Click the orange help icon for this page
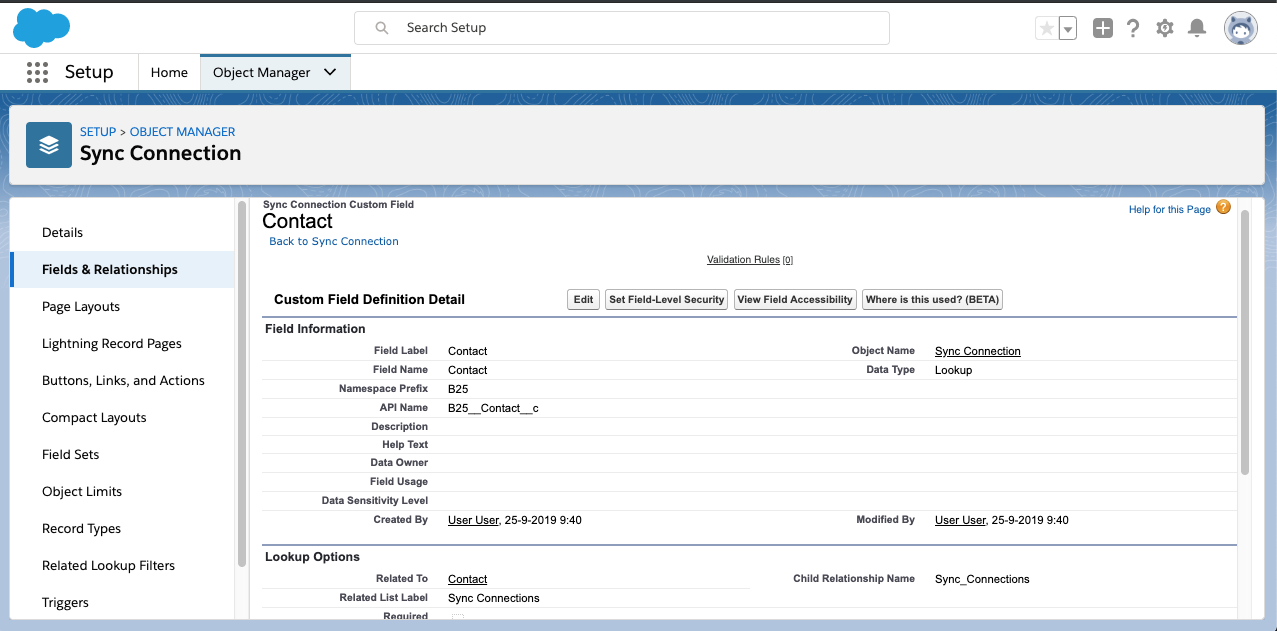Viewport: 1277px width, 631px height. click(1223, 207)
